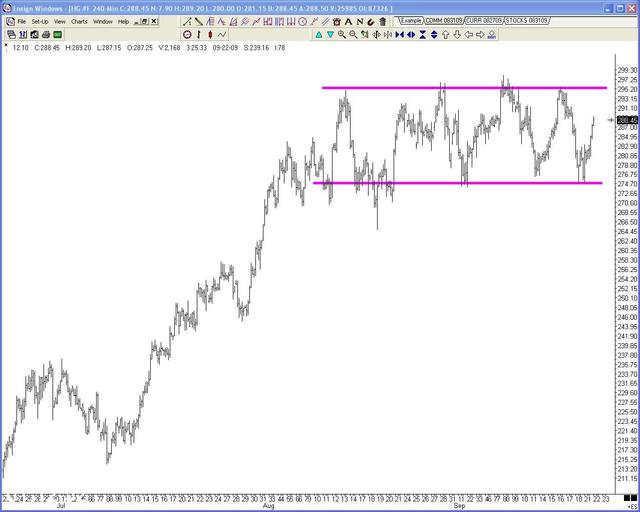Click the Aug label on the date axis
Image resolution: width=640 pixels, height=512 pixels.
pyautogui.click(x=268, y=506)
